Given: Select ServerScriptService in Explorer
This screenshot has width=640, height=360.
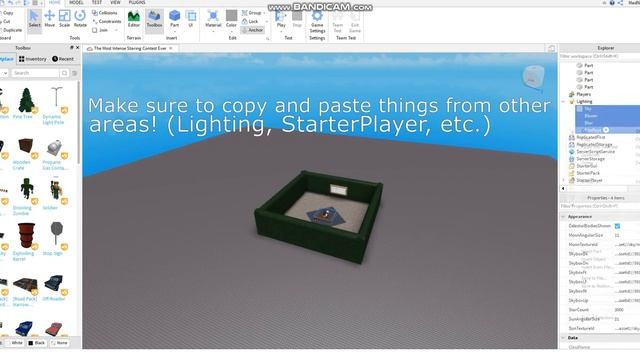Looking at the screenshot, I should pyautogui.click(x=595, y=151).
